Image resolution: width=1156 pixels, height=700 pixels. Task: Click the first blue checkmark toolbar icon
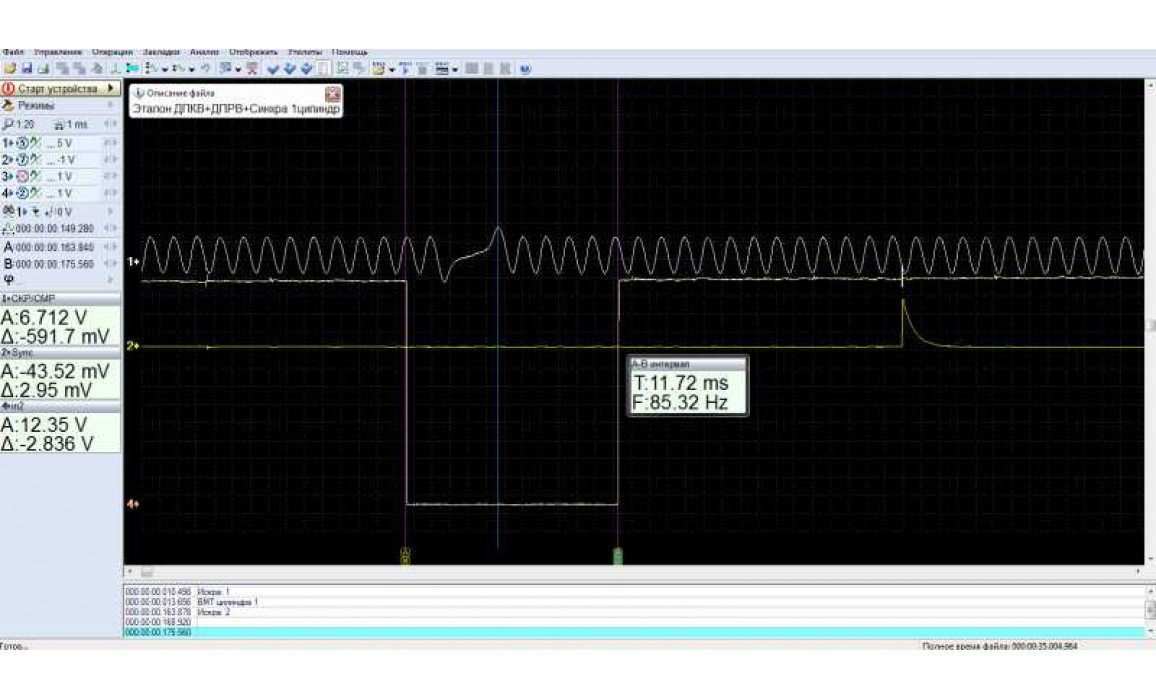[x=273, y=69]
